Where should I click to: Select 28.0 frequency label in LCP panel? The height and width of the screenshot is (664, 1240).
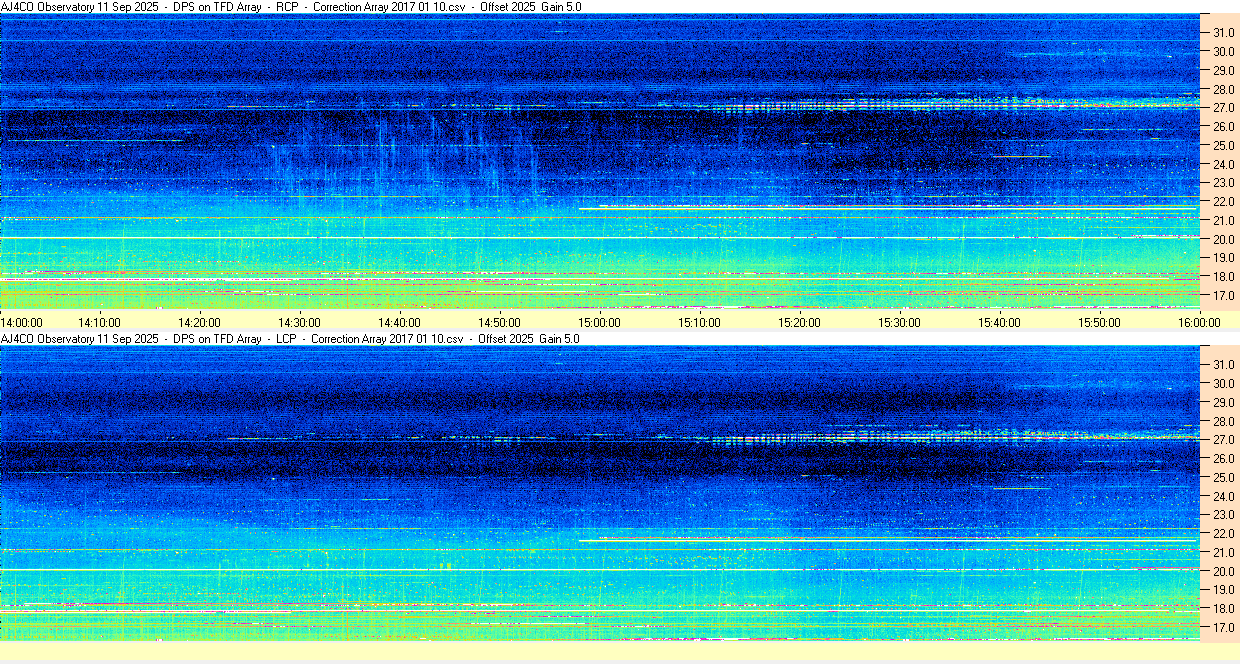[1224, 421]
